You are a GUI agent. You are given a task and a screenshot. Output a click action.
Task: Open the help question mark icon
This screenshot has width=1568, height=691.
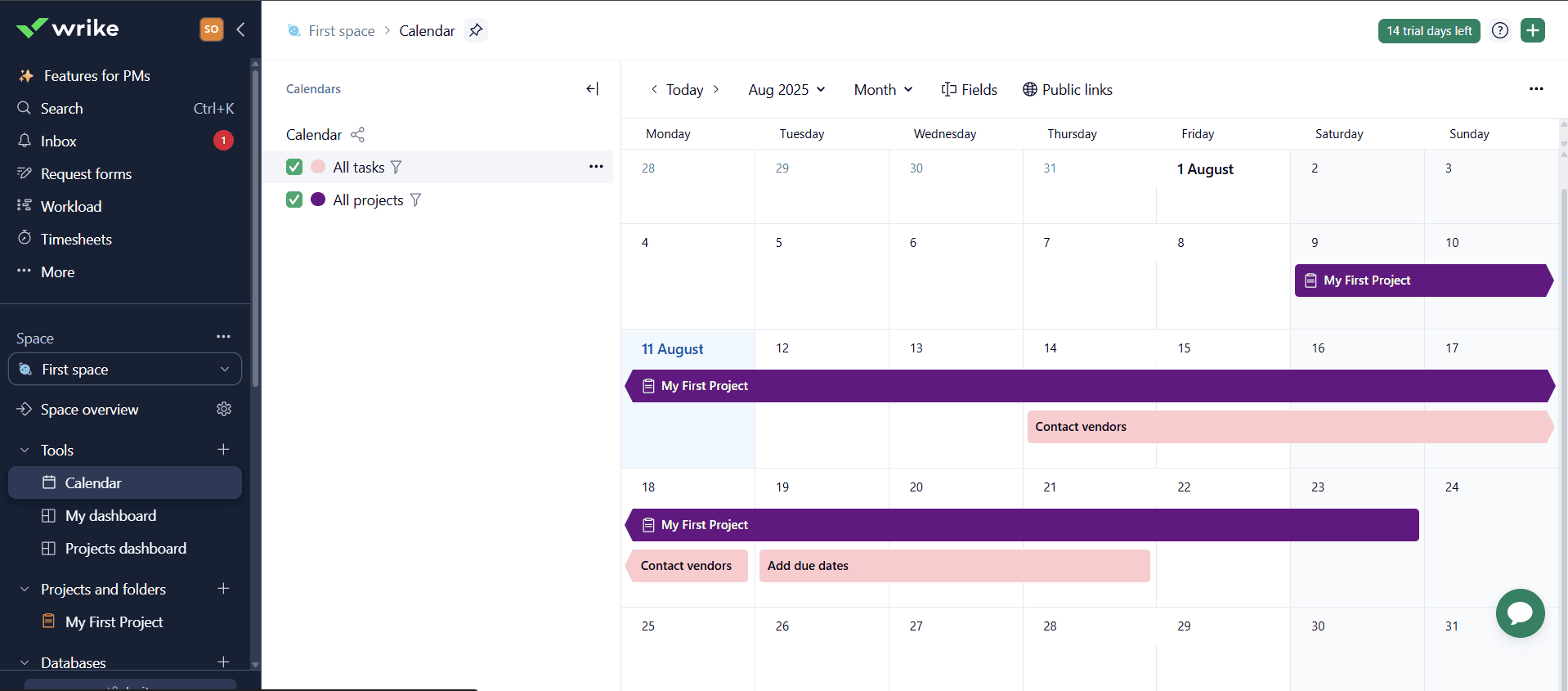click(x=1499, y=30)
